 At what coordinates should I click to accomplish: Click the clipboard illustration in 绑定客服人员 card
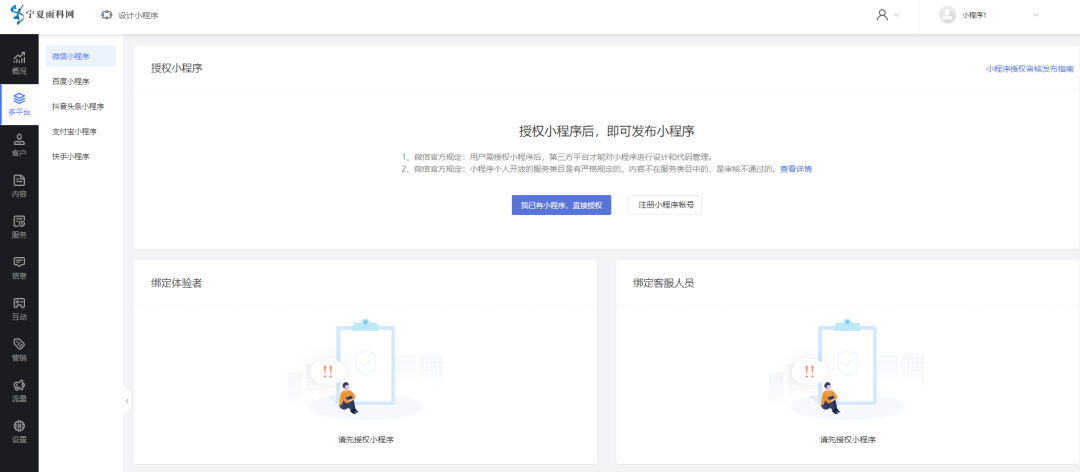[x=848, y=369]
